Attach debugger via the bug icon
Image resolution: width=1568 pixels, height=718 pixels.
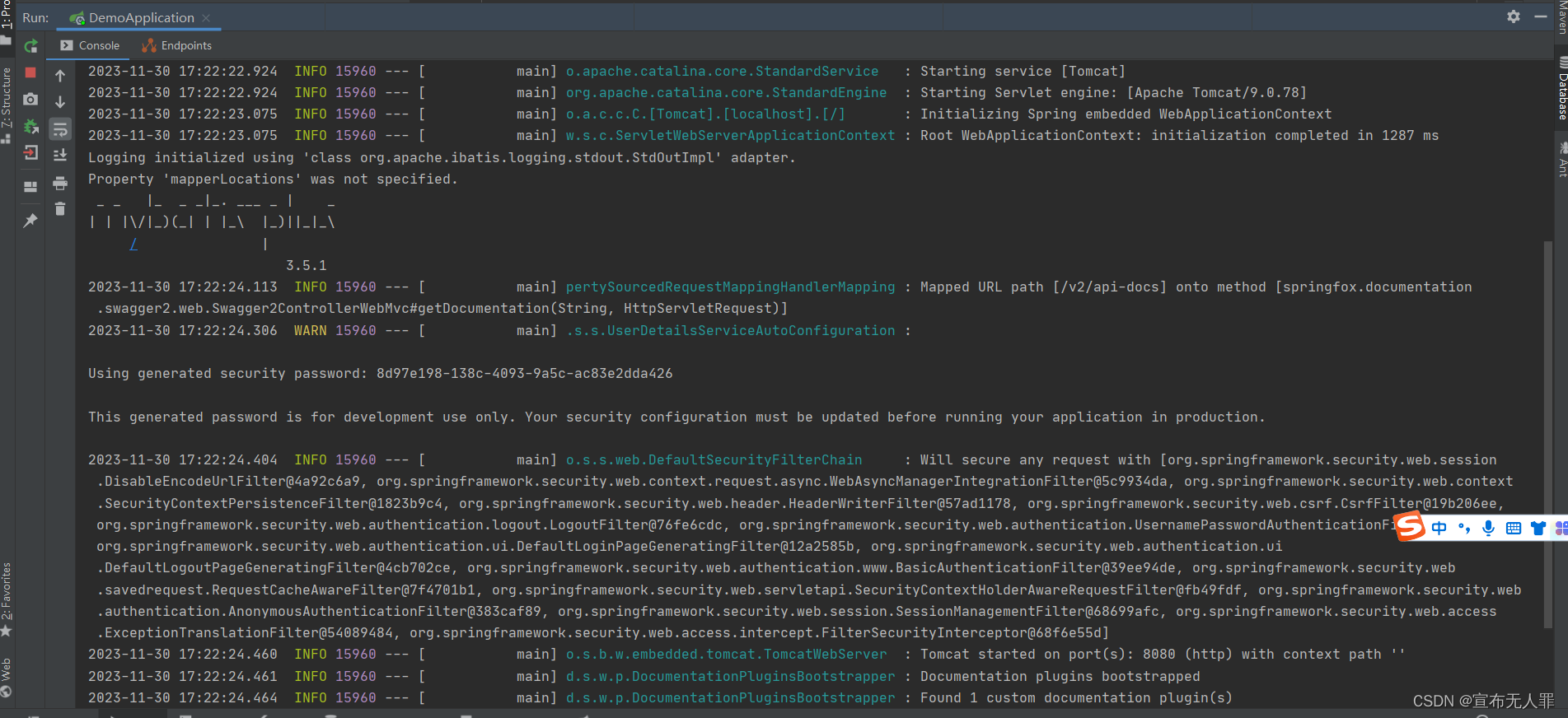click(x=30, y=126)
